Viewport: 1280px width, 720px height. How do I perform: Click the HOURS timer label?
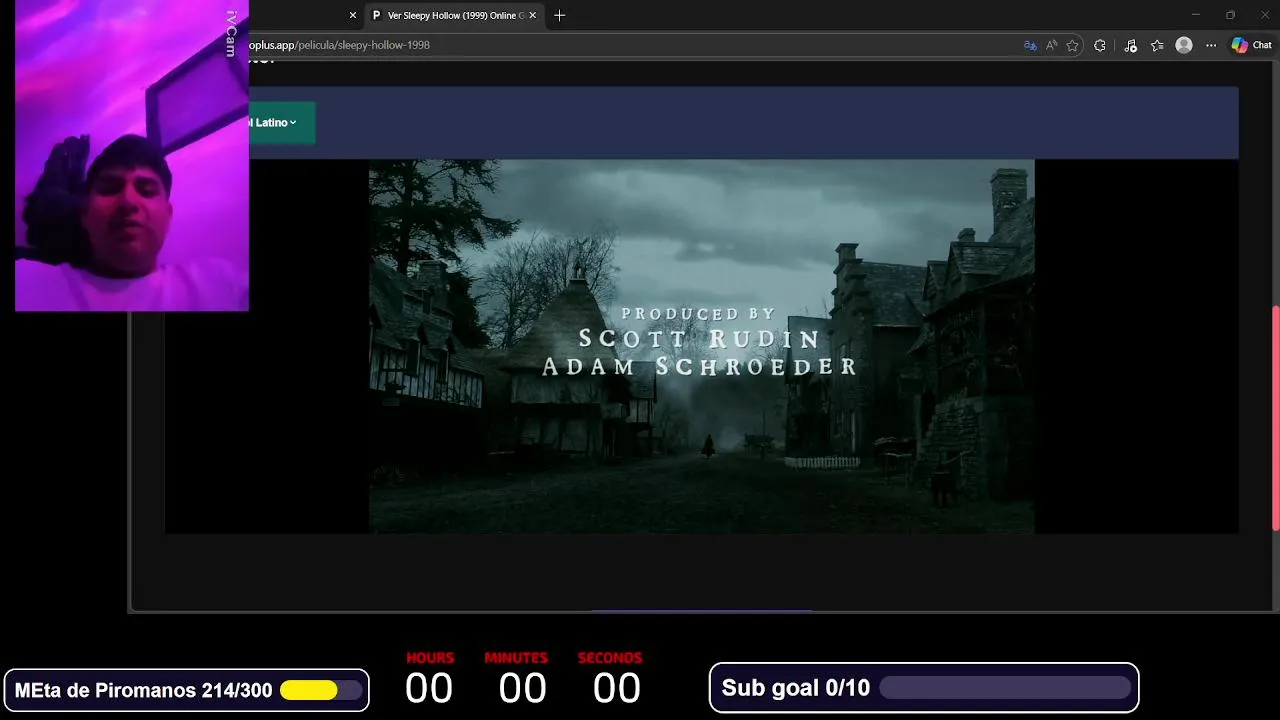[x=430, y=658]
